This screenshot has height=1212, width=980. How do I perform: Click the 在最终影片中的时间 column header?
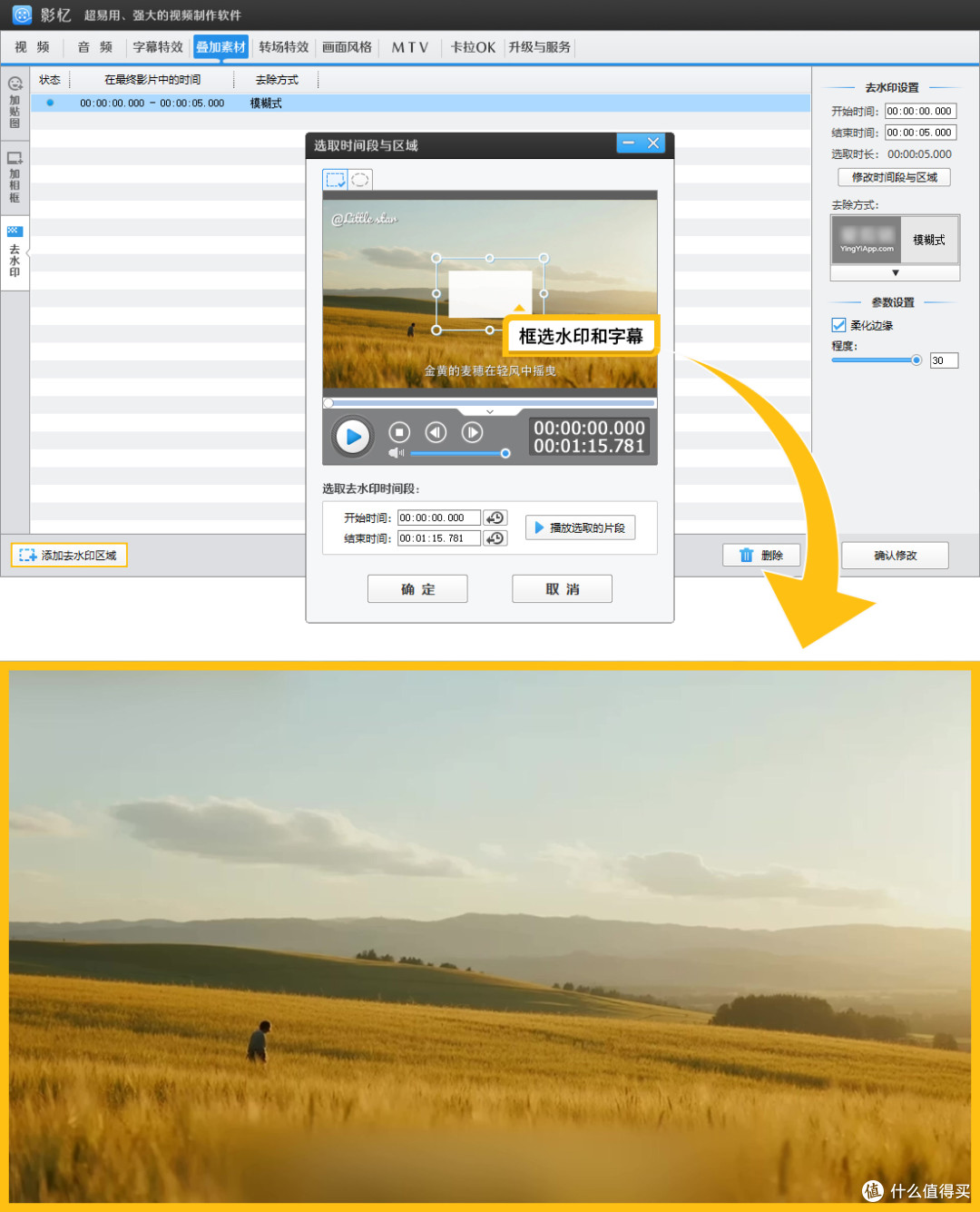(x=152, y=80)
